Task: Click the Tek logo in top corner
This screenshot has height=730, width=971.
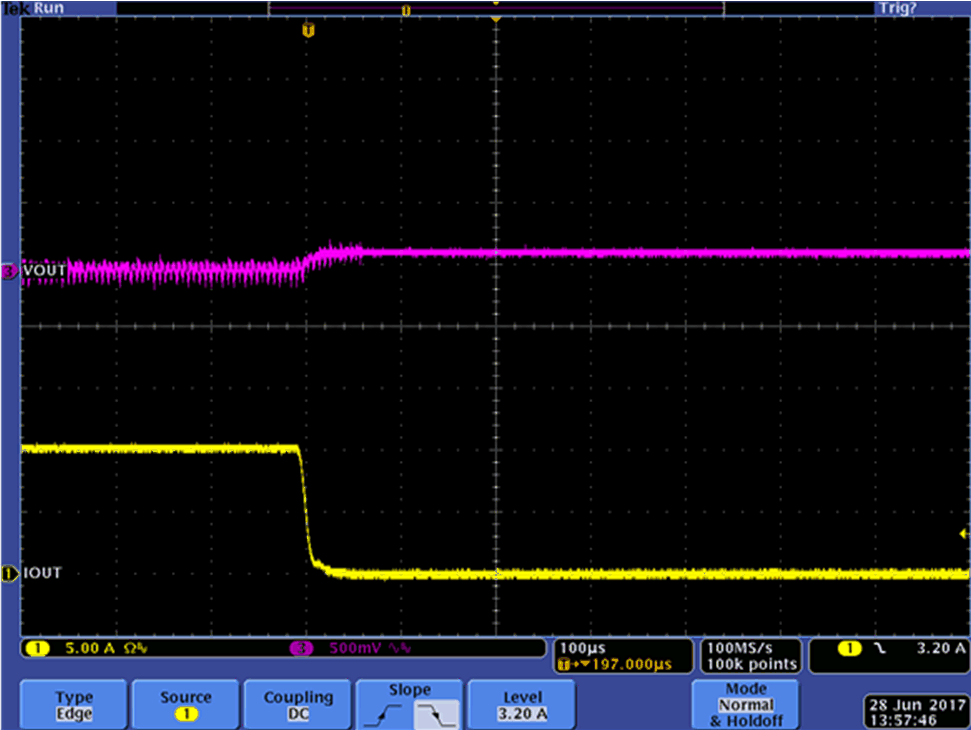Action: pyautogui.click(x=16, y=8)
